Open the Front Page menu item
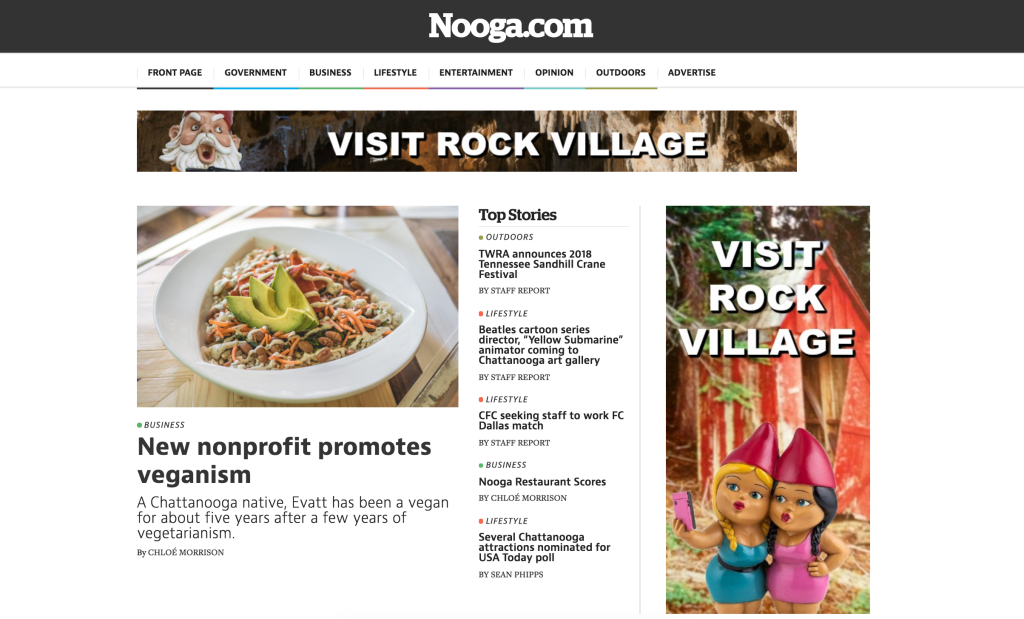1024x619 pixels. tap(174, 72)
